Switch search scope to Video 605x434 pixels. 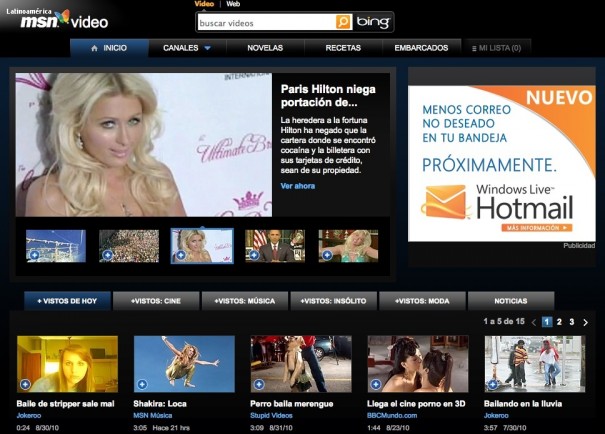[204, 4]
